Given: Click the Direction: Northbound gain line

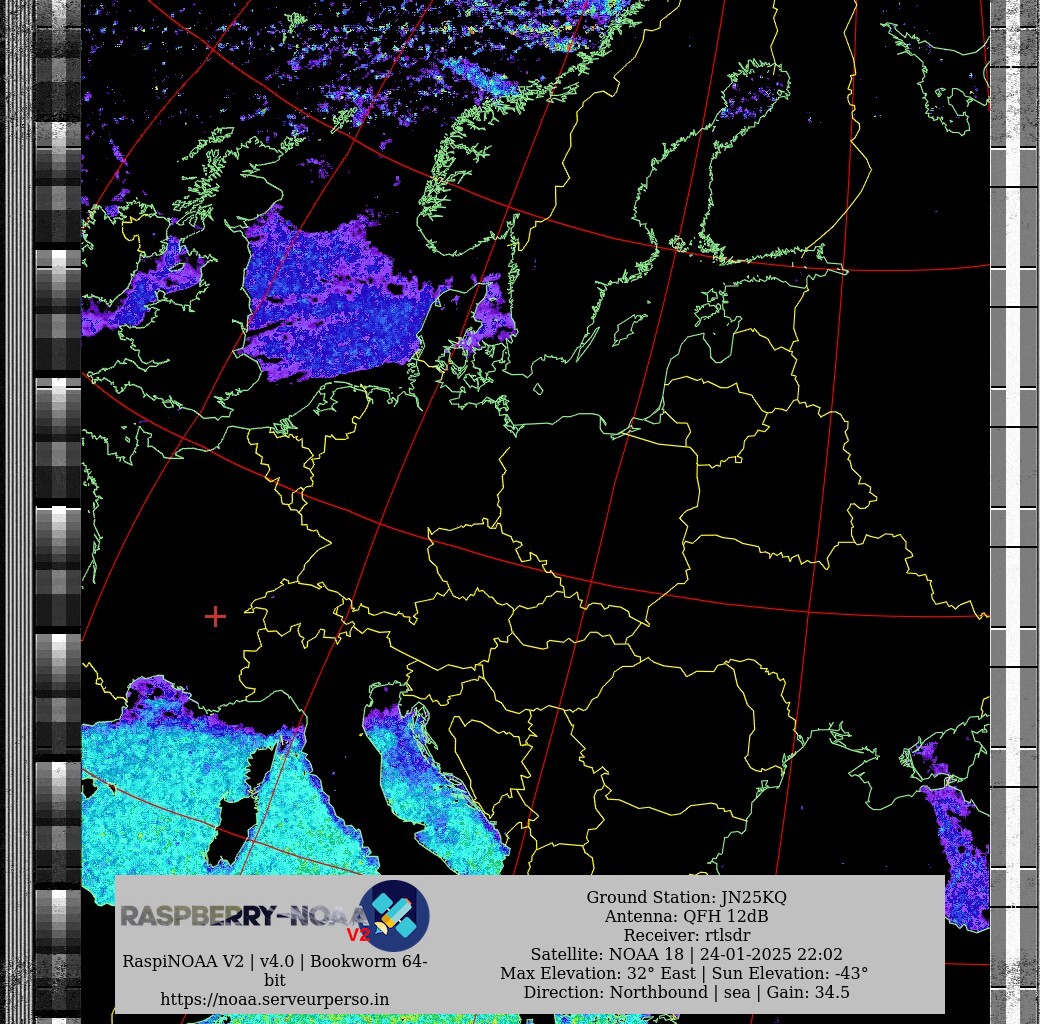Looking at the screenshot, I should coord(686,992).
